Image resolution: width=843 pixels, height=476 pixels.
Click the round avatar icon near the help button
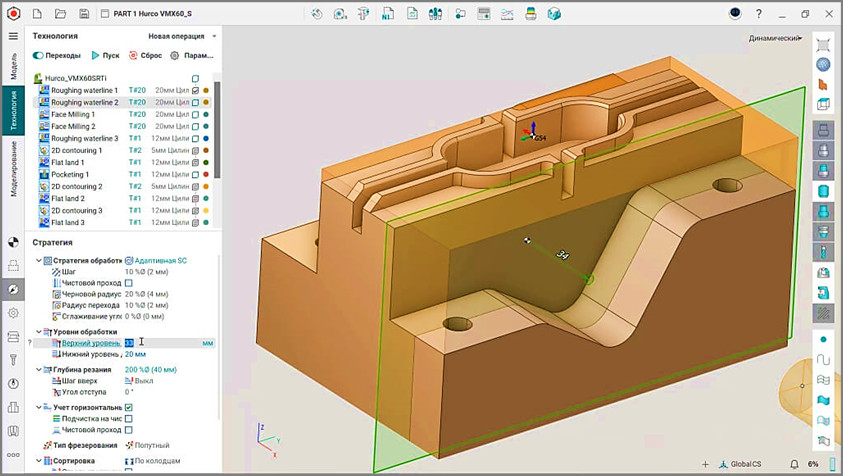tap(735, 13)
